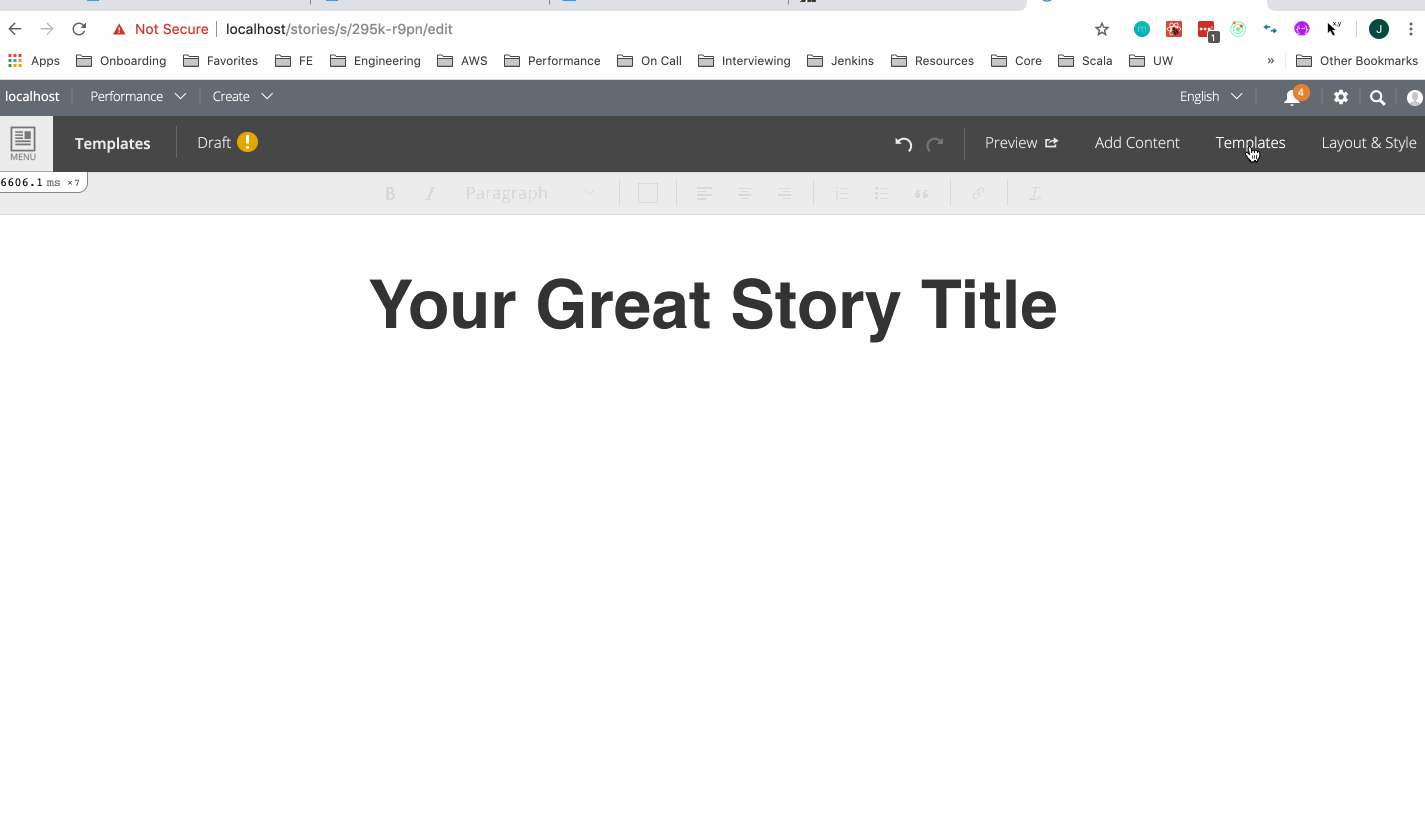This screenshot has height=818, width=1425.
Task: Open the On Call bookmarks folder
Action: pos(650,61)
